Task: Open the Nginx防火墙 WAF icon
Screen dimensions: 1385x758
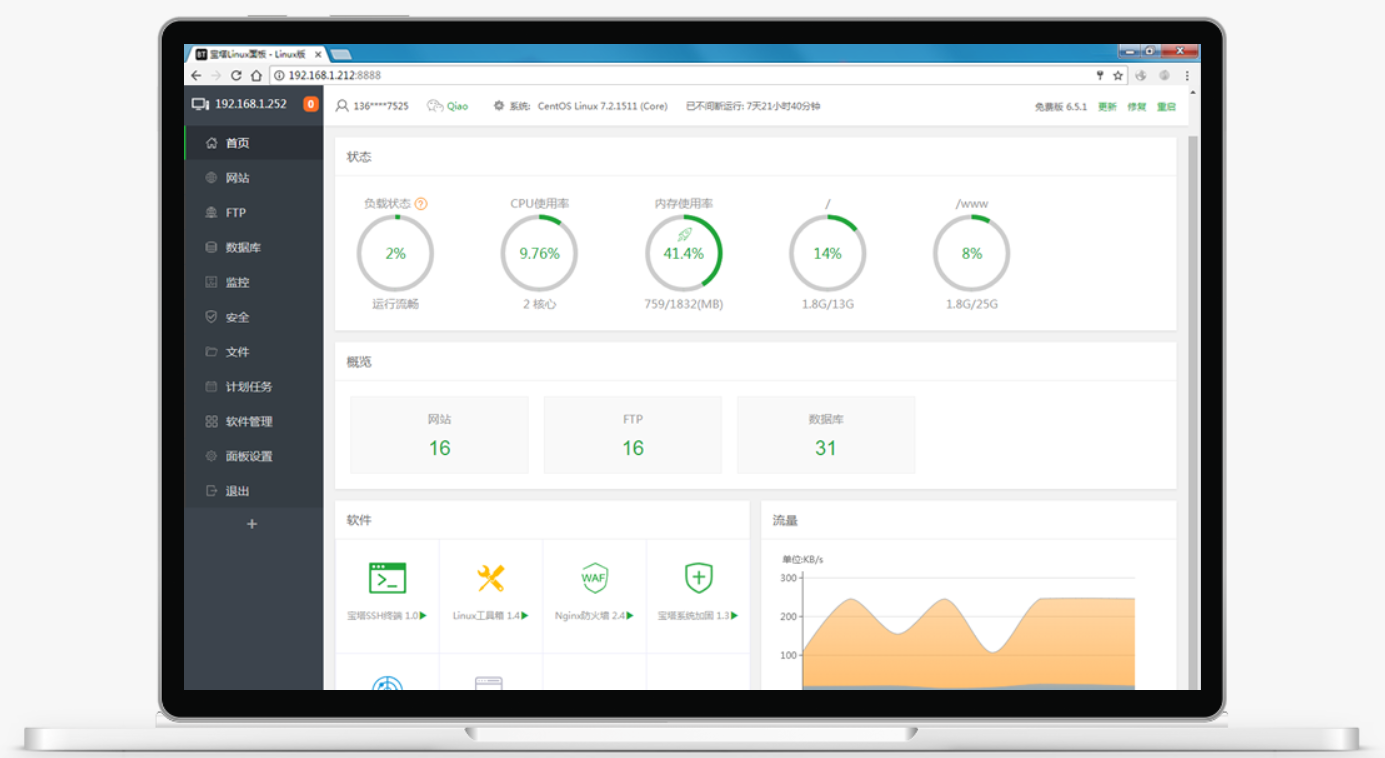Action: click(595, 578)
